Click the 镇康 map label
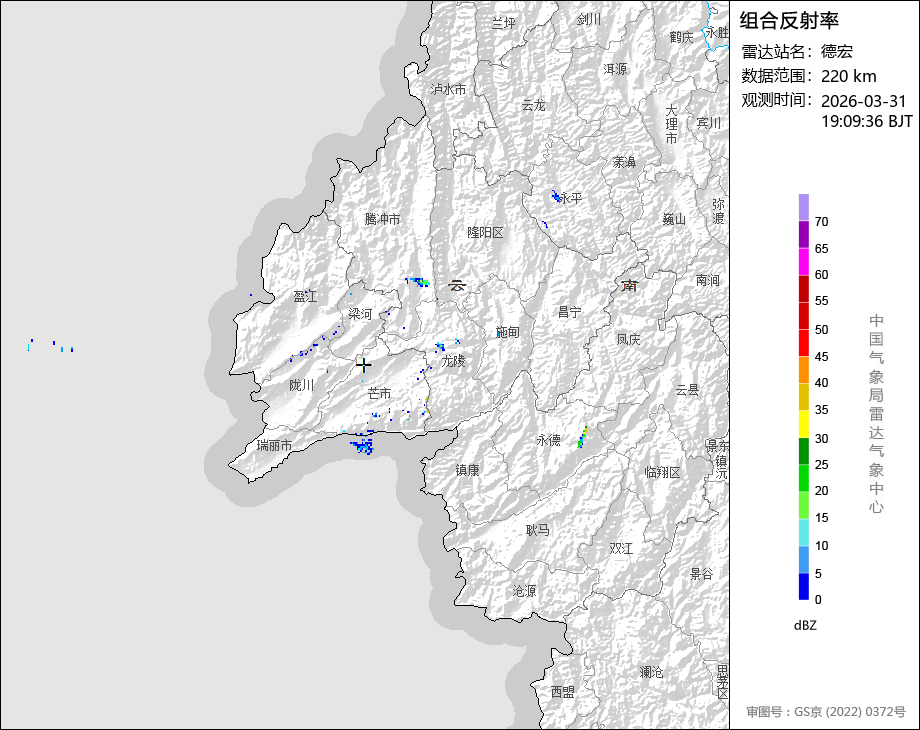 pyautogui.click(x=468, y=470)
